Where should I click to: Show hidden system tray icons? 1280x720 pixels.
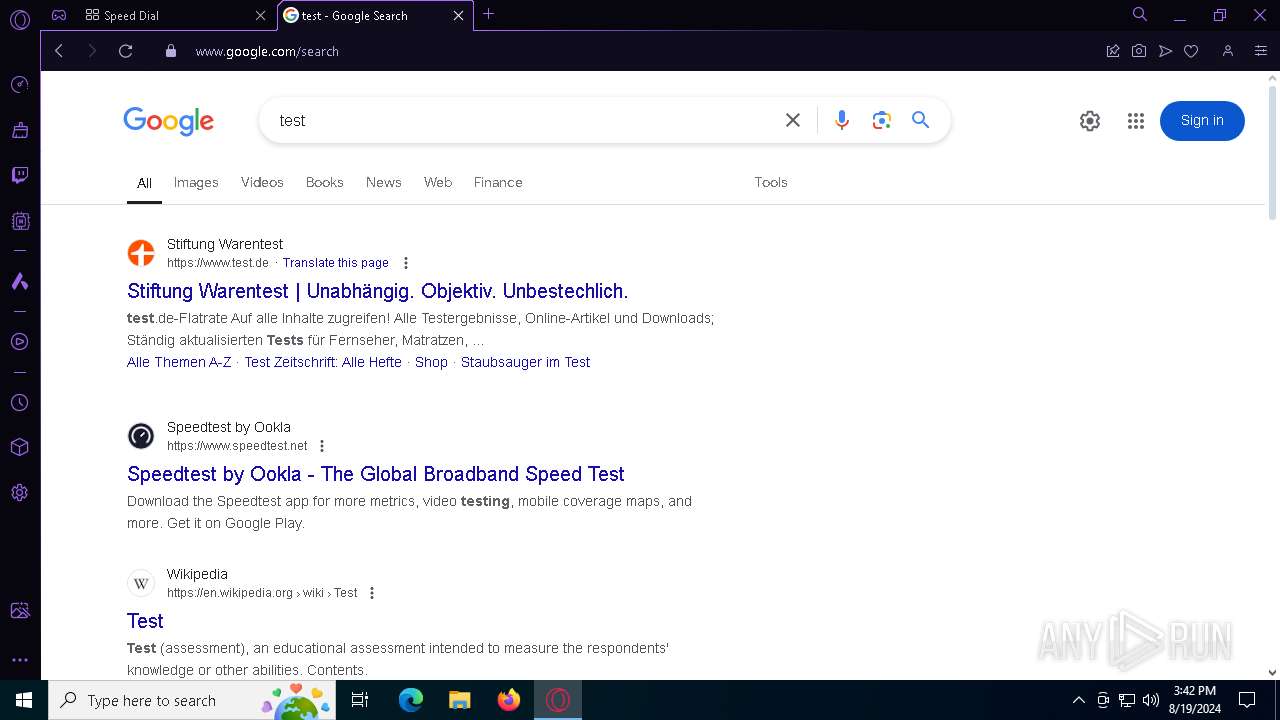click(x=1078, y=700)
